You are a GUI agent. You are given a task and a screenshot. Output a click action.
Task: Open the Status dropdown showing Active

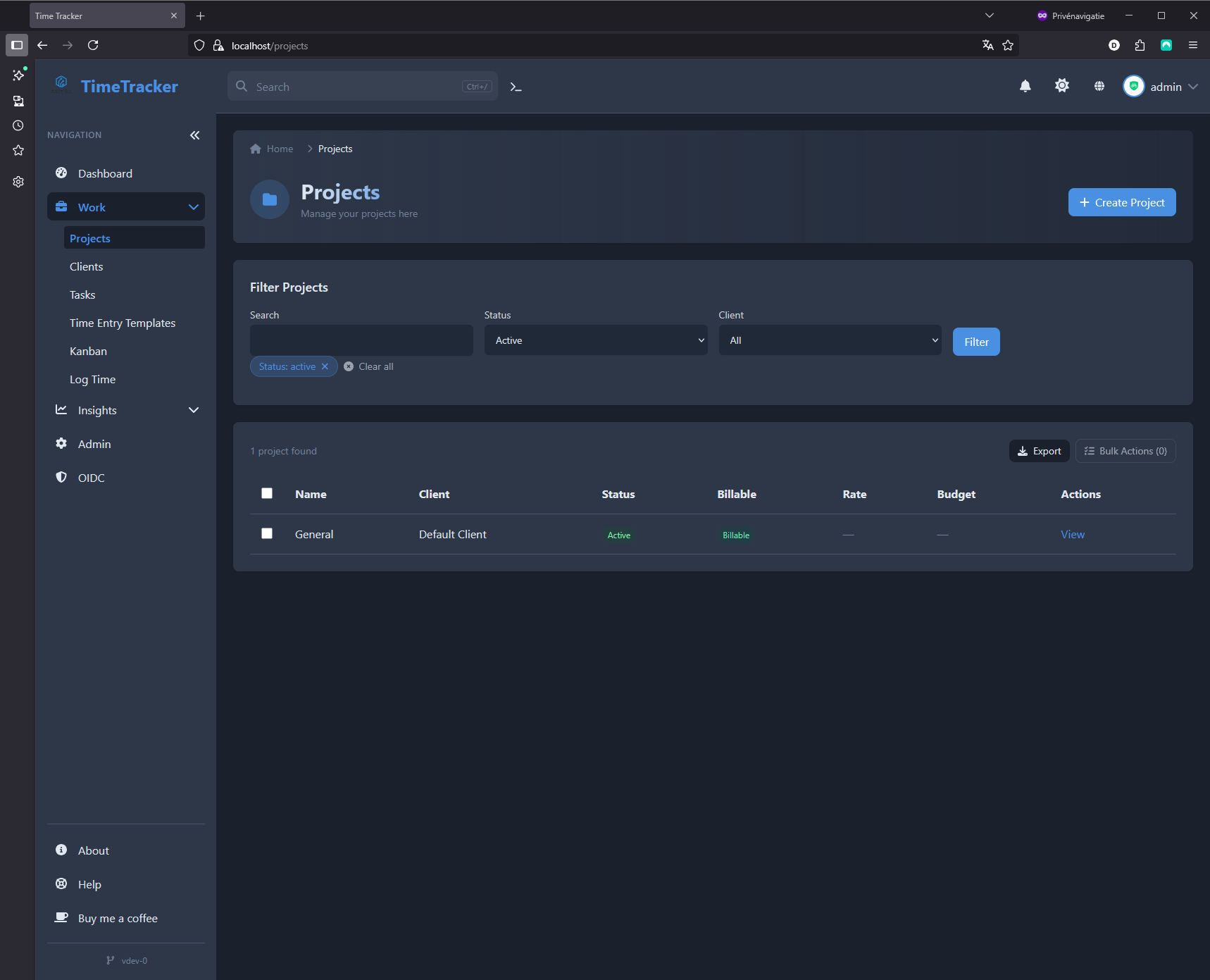point(595,340)
